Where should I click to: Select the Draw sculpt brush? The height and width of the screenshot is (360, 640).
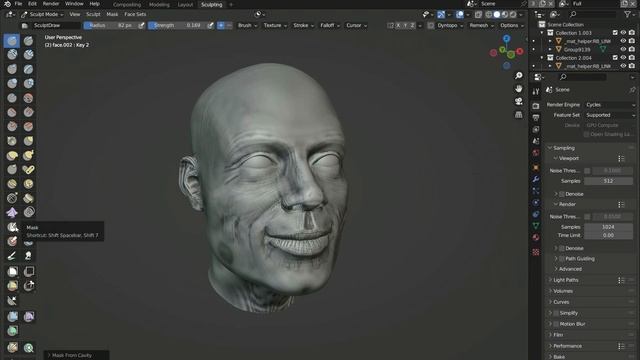pyautogui.click(x=12, y=41)
